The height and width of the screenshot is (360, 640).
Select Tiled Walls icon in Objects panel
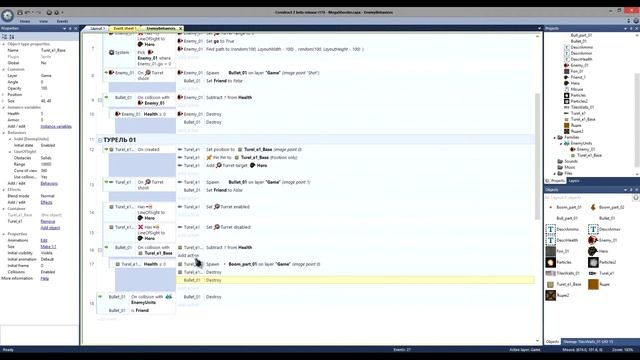(x=551, y=273)
